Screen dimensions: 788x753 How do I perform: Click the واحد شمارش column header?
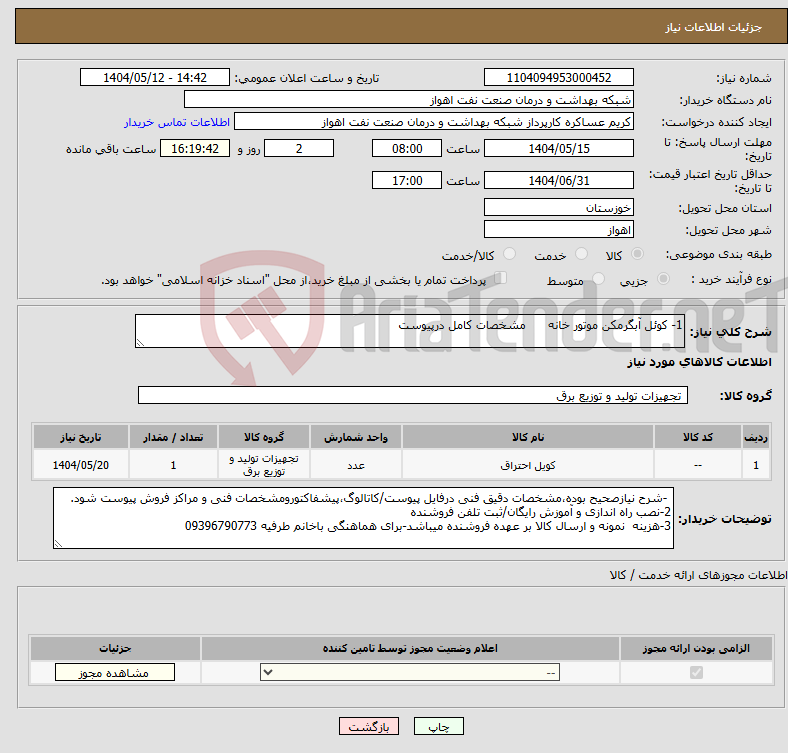pyautogui.click(x=356, y=437)
